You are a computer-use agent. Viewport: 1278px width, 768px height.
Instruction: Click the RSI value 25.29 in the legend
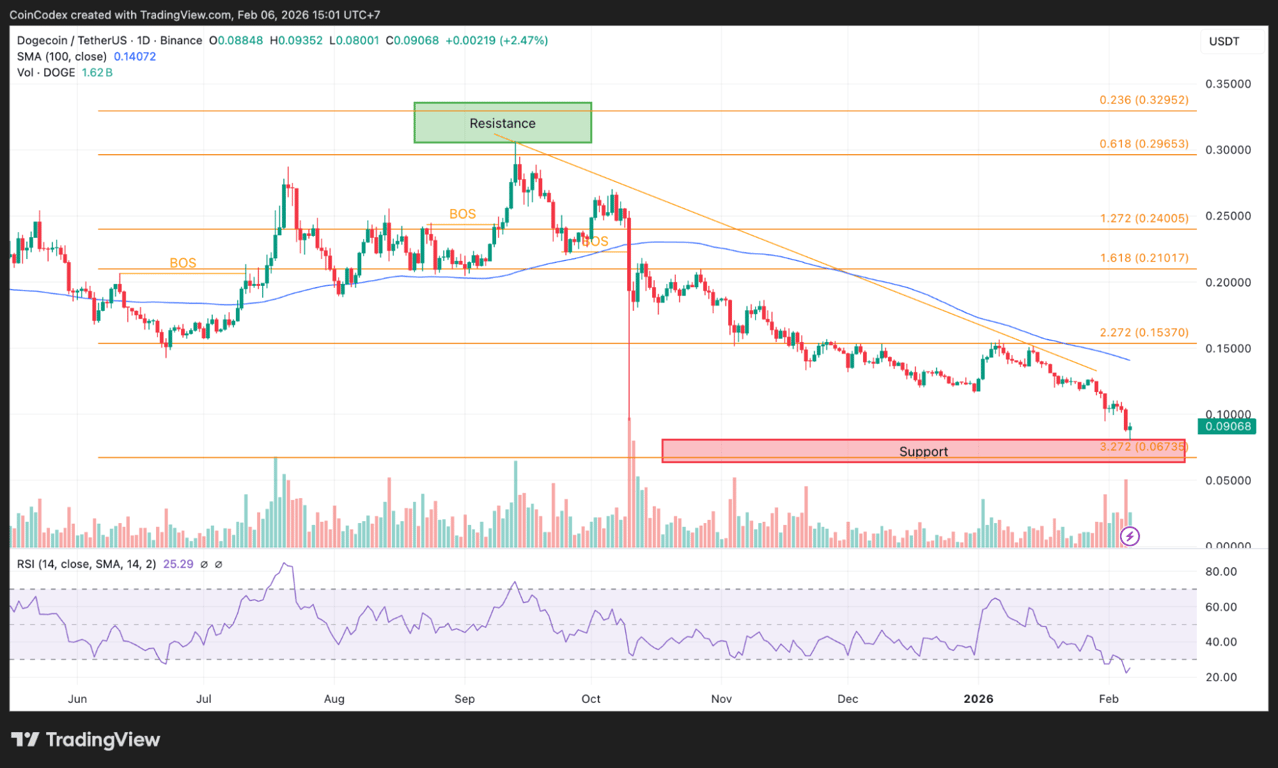(x=178, y=564)
